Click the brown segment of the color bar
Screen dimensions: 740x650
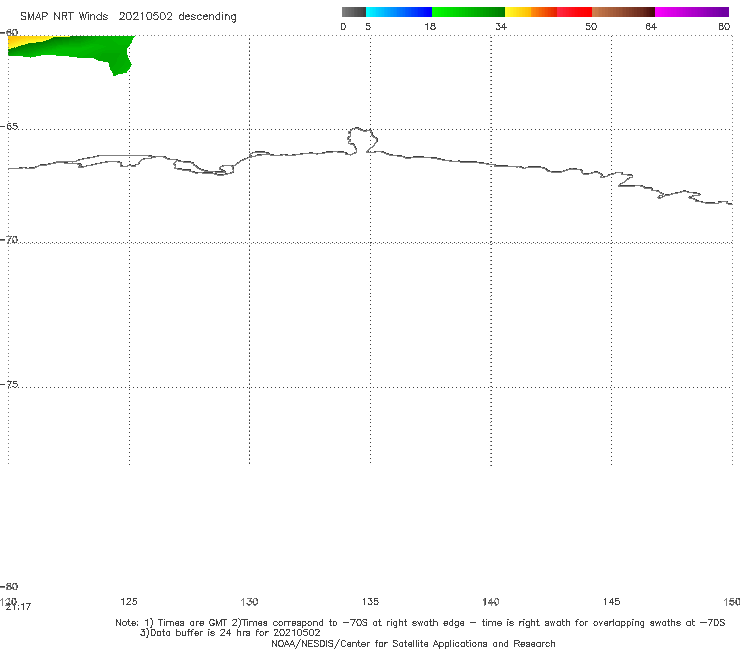tap(623, 12)
